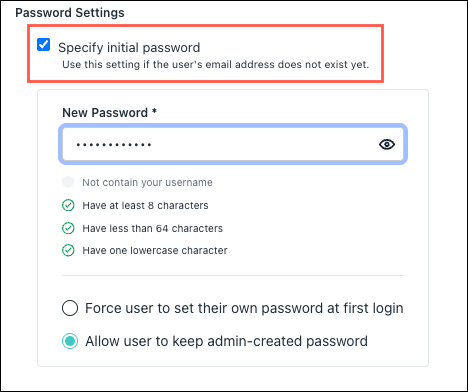Click the 'New Password *' field label
468x392 pixels.
[109, 113]
